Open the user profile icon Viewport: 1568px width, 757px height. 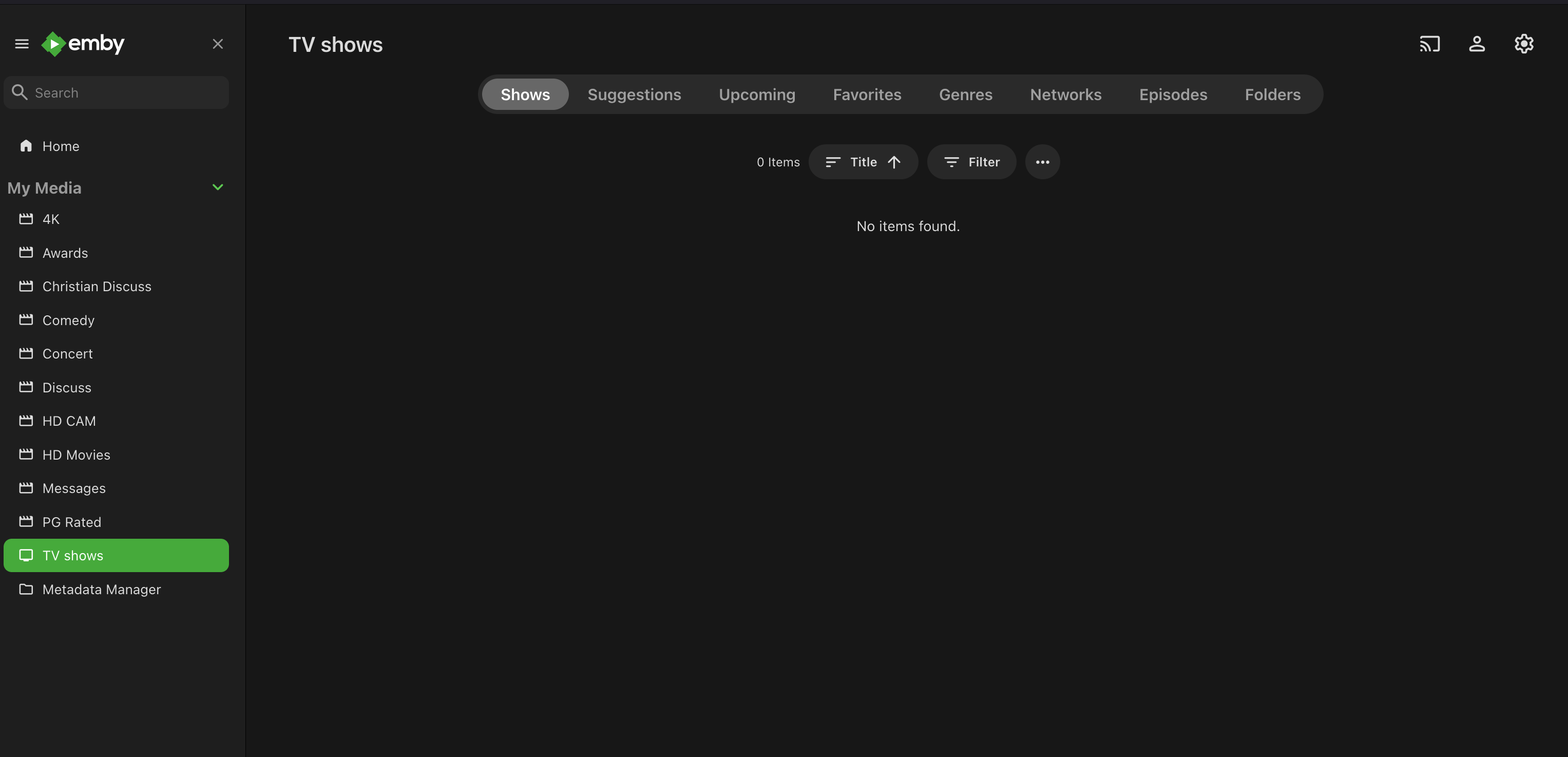click(1477, 44)
